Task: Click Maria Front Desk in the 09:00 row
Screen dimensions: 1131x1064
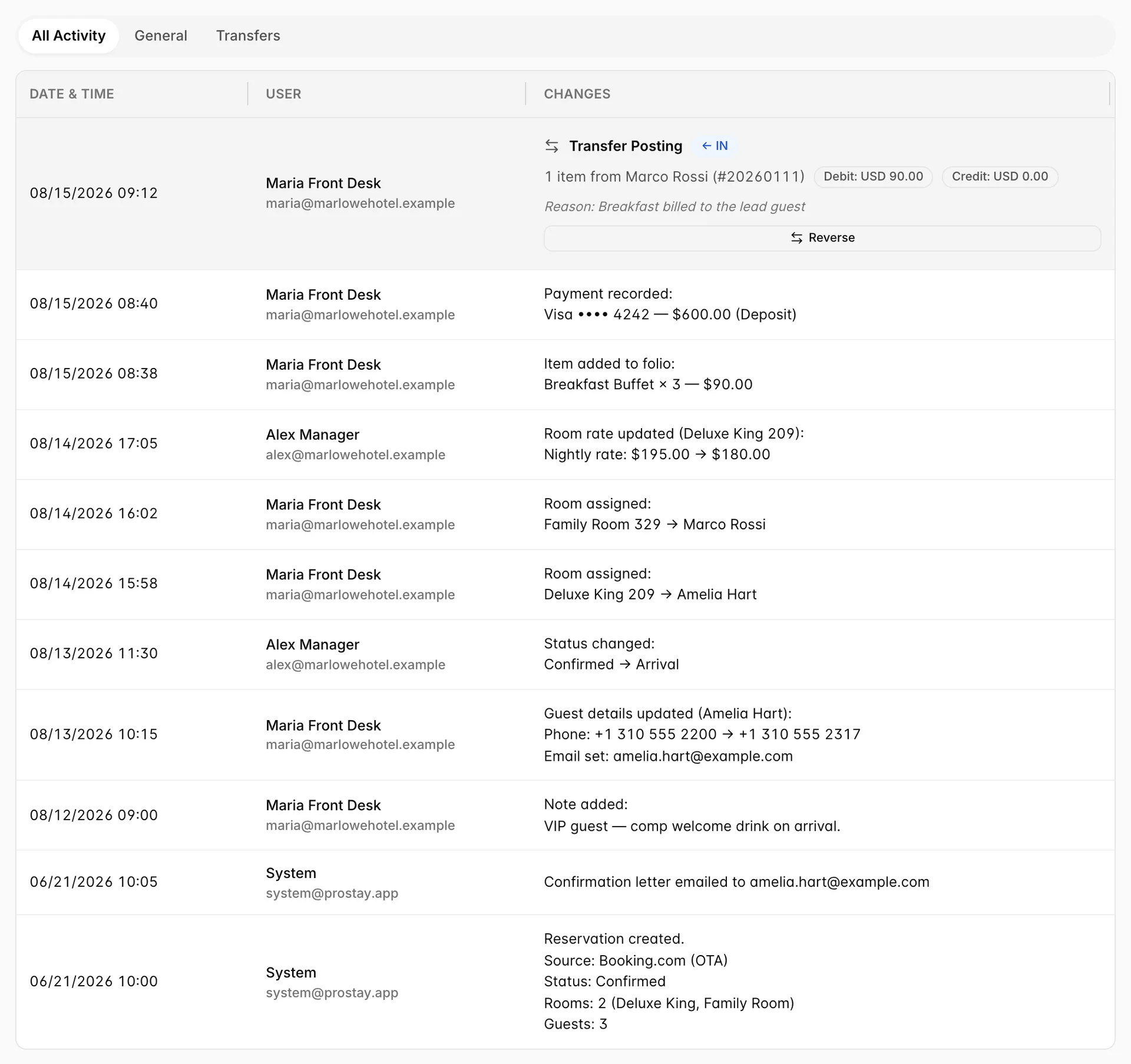Action: 323,806
